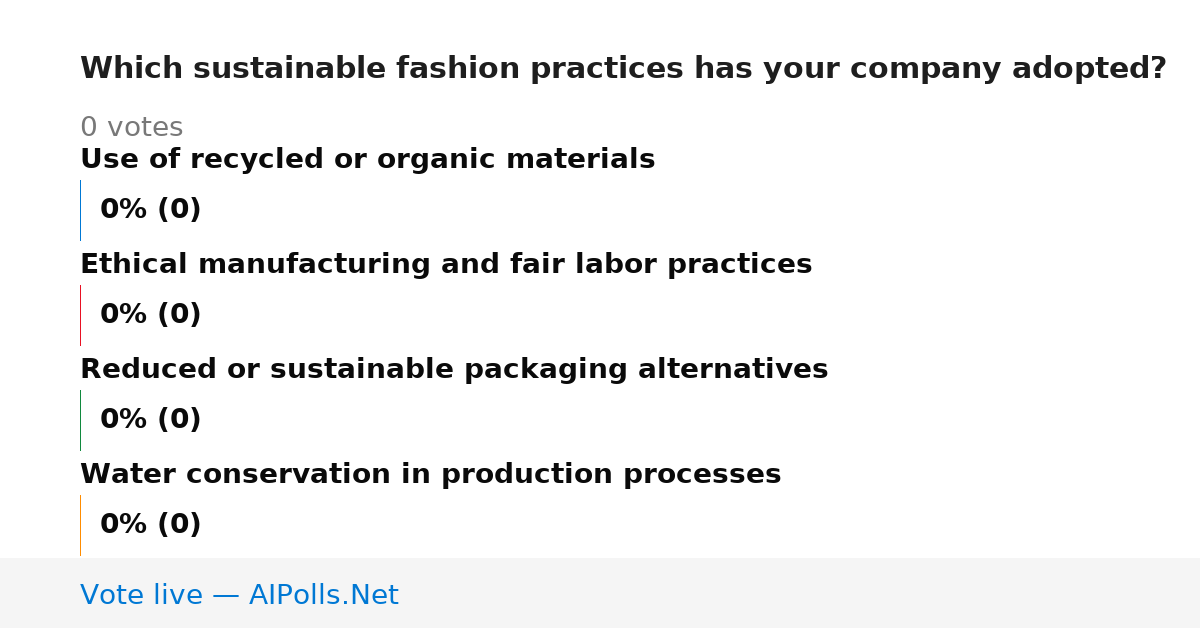This screenshot has width=1200, height=628.
Task: Click the 0% (0) result under water conservation
Action: 150,525
